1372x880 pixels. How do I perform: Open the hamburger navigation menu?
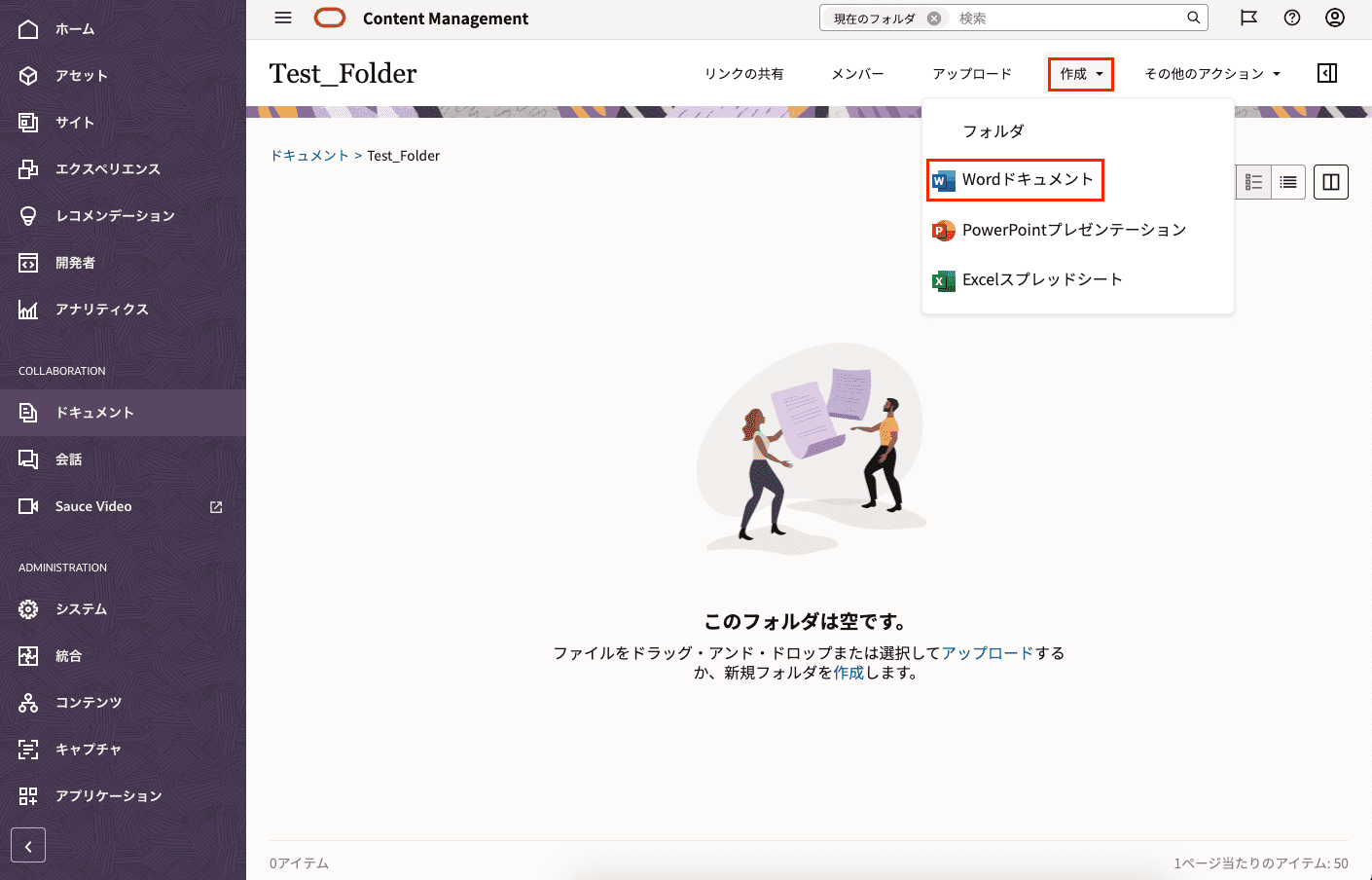[x=283, y=18]
